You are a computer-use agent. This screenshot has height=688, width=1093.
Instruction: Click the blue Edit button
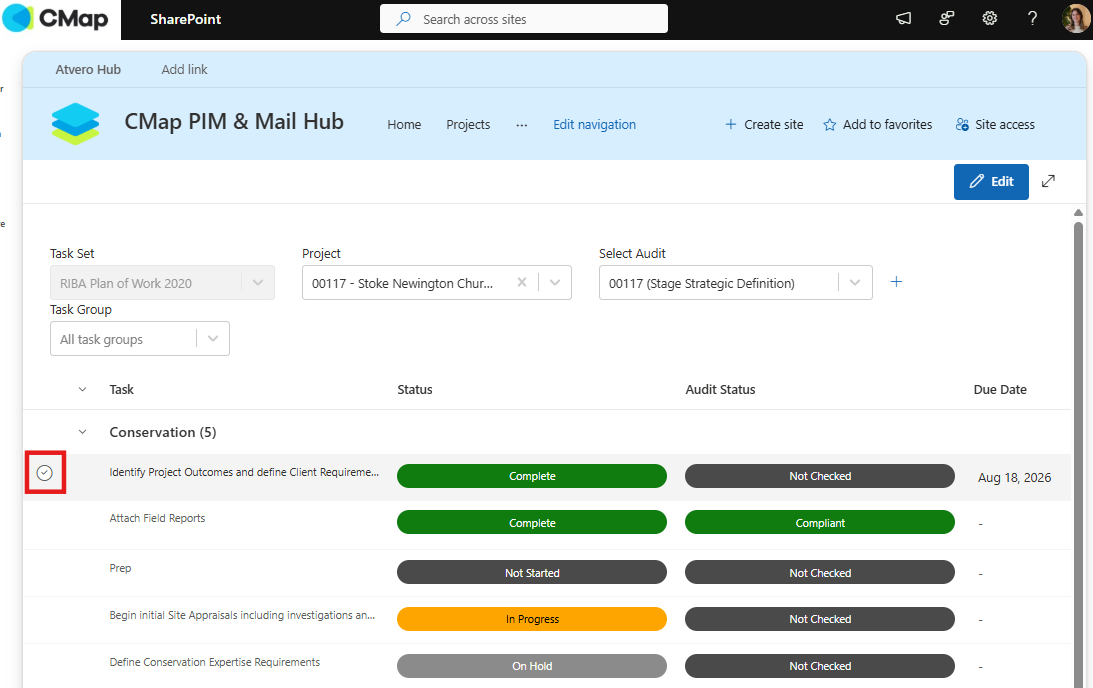pos(991,182)
